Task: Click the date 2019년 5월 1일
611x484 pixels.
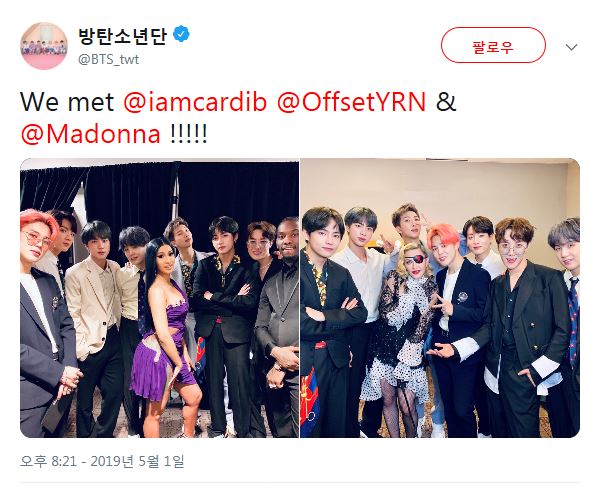Action: 137,461
